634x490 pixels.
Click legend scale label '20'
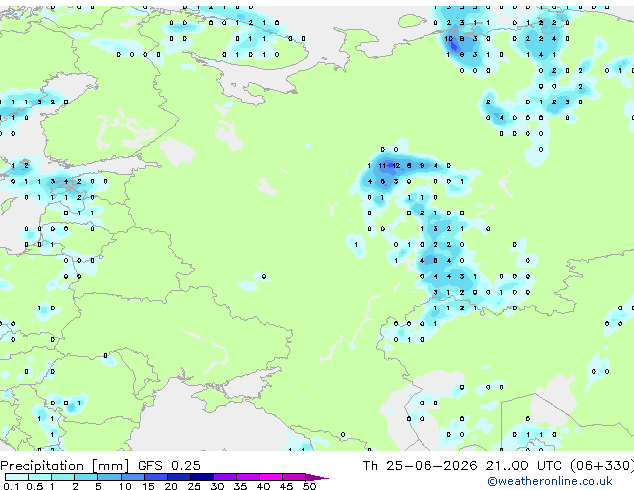(x=171, y=486)
